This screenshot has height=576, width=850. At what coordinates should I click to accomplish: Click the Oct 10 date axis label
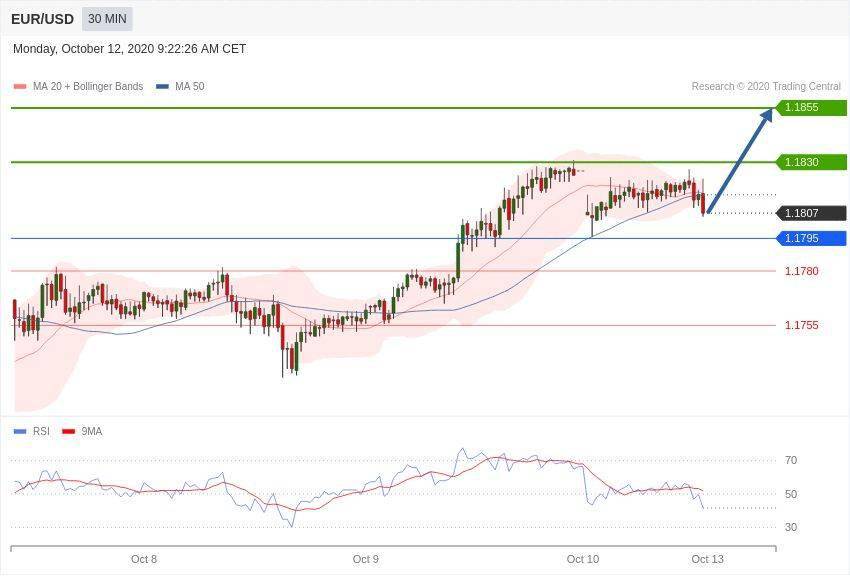tap(583, 559)
